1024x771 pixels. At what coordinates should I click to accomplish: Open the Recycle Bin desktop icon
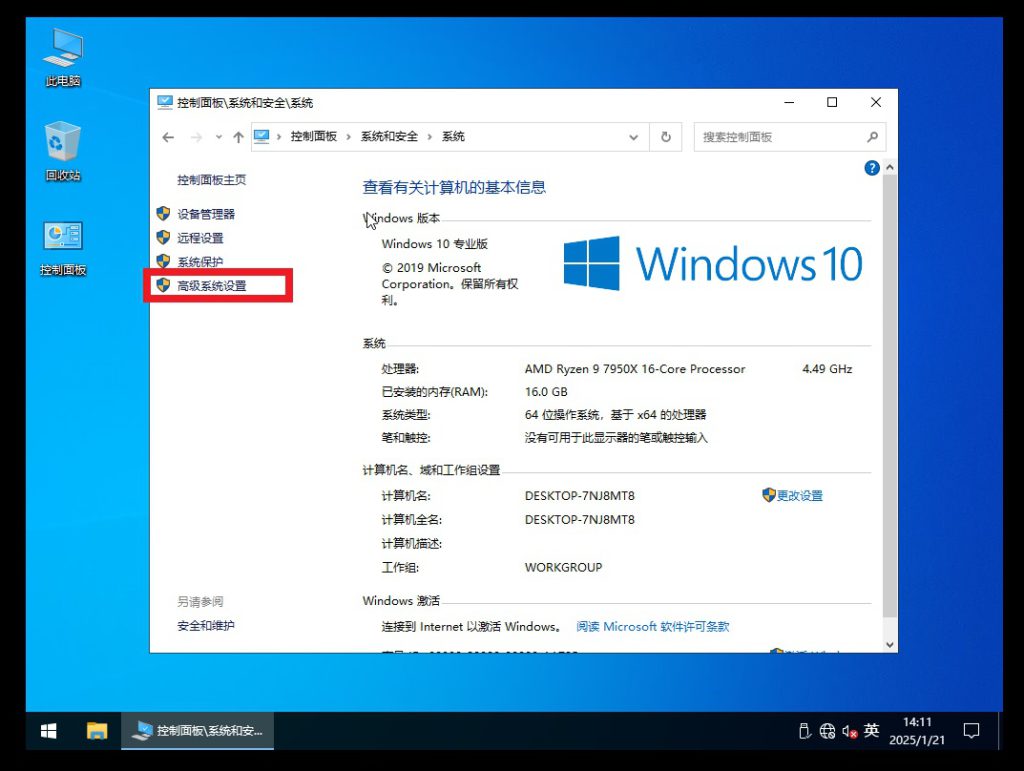coord(62,152)
